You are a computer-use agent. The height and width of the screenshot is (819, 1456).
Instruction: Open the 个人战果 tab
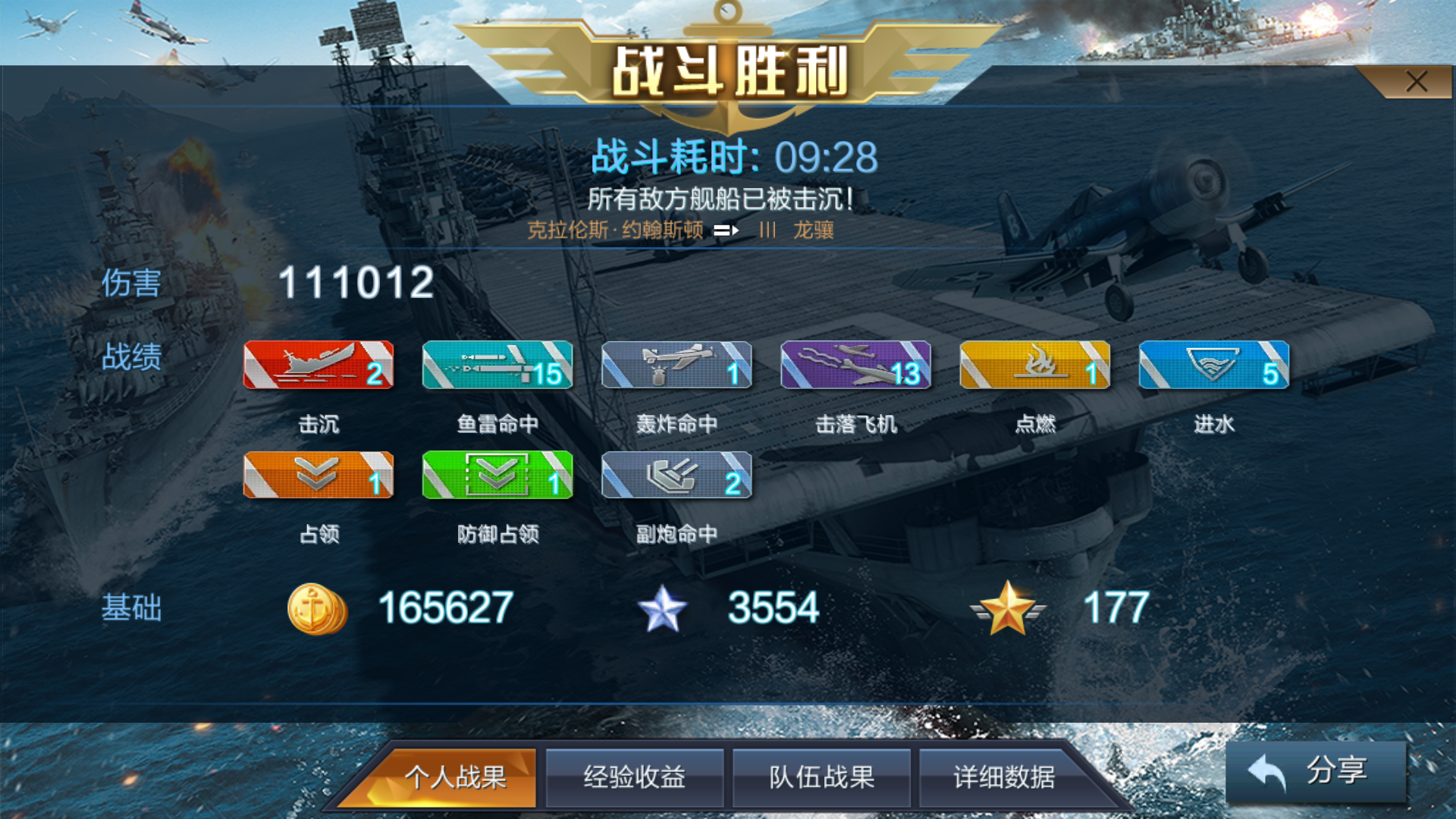[x=453, y=777]
